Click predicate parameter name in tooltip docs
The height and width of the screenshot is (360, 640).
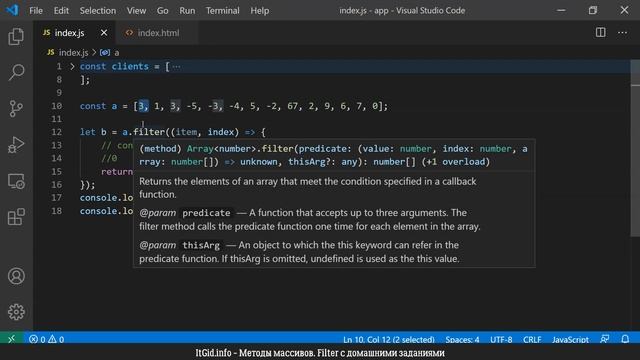(x=206, y=213)
